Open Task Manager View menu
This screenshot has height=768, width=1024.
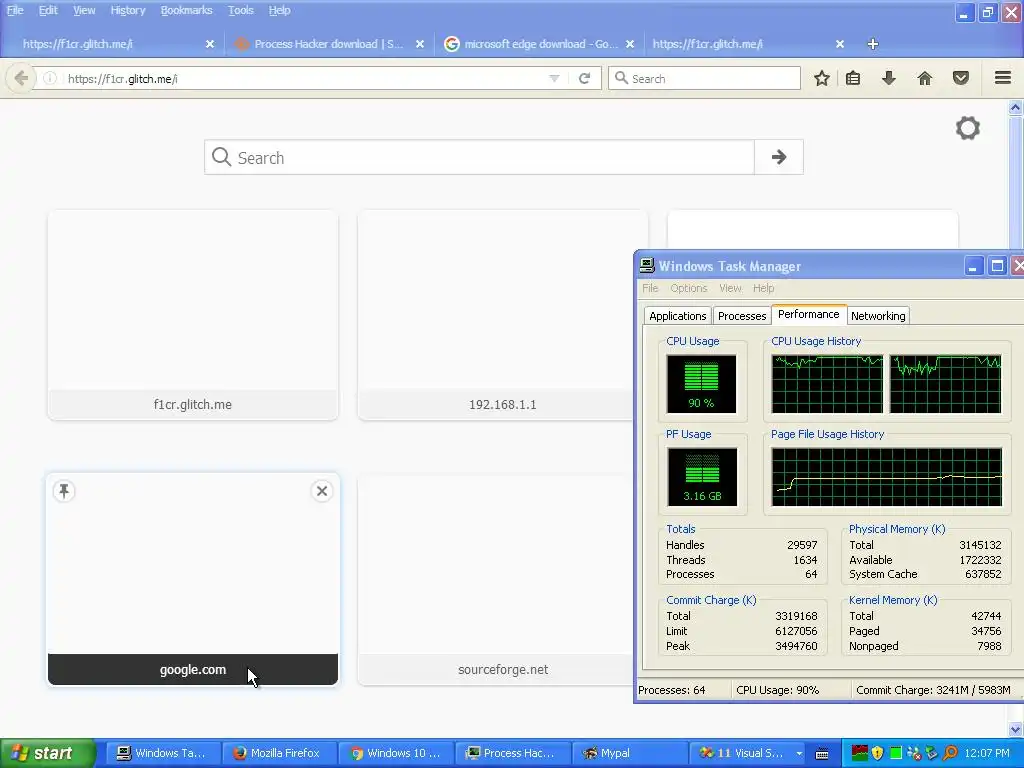point(730,288)
